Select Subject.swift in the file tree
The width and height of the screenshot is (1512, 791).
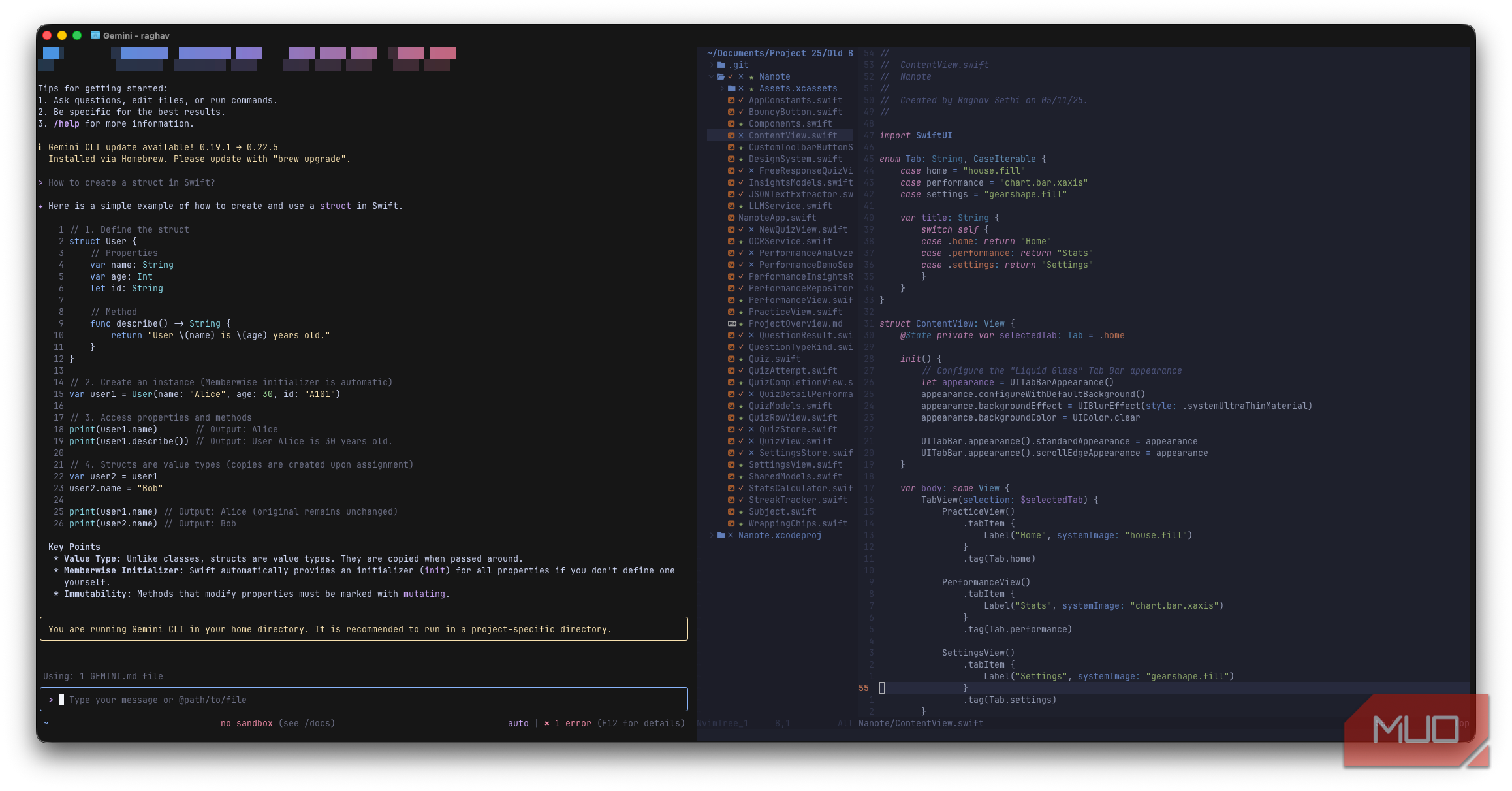(782, 512)
